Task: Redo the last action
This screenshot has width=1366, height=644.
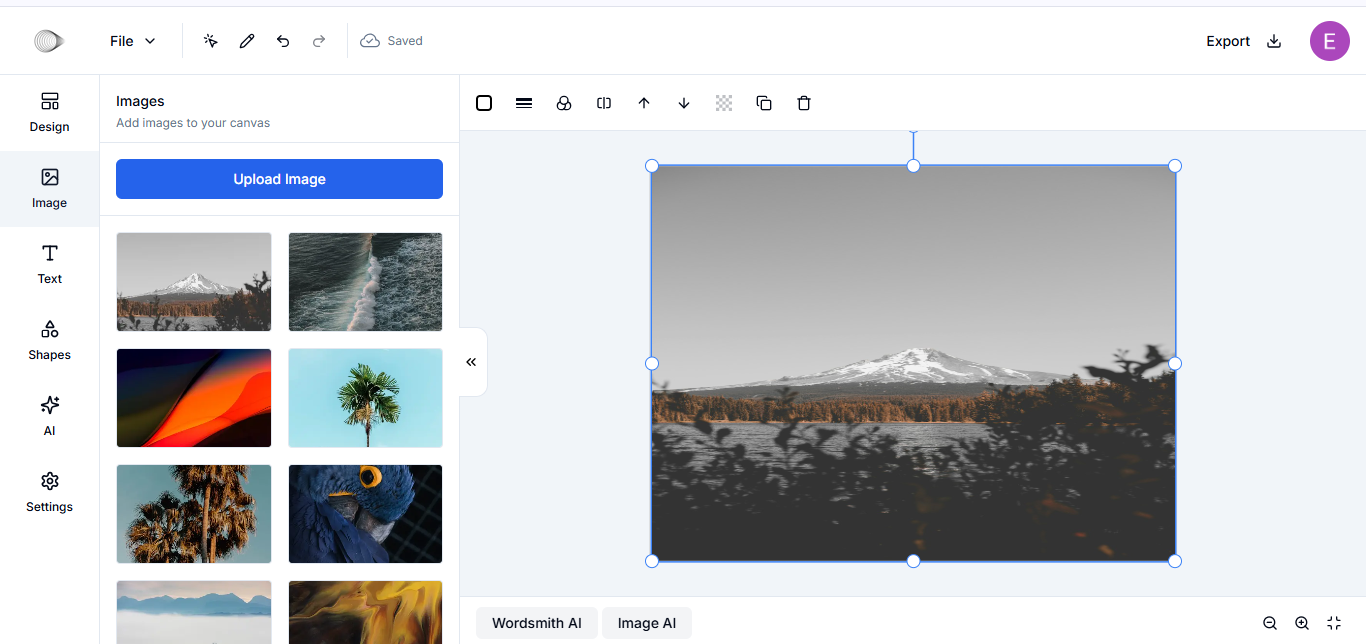Action: (319, 41)
